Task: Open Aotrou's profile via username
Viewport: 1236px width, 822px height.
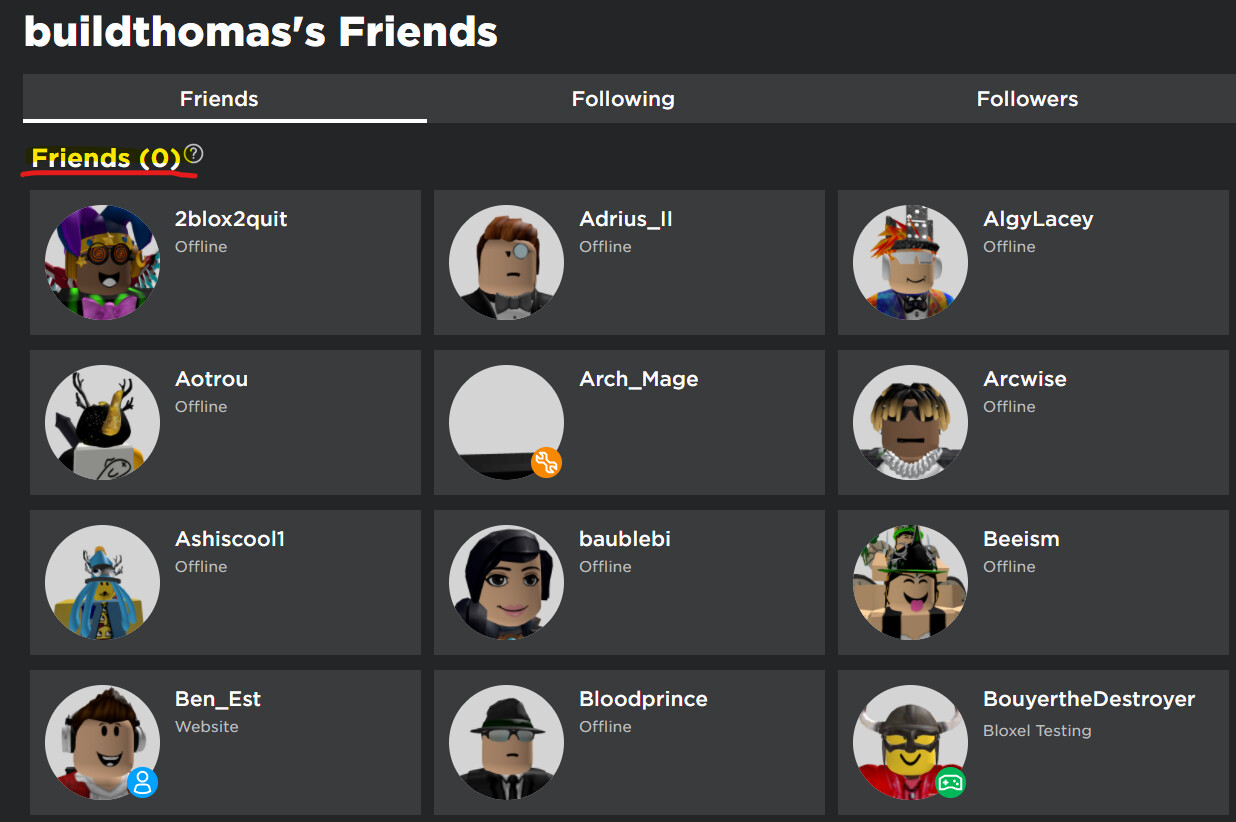Action: tap(211, 378)
